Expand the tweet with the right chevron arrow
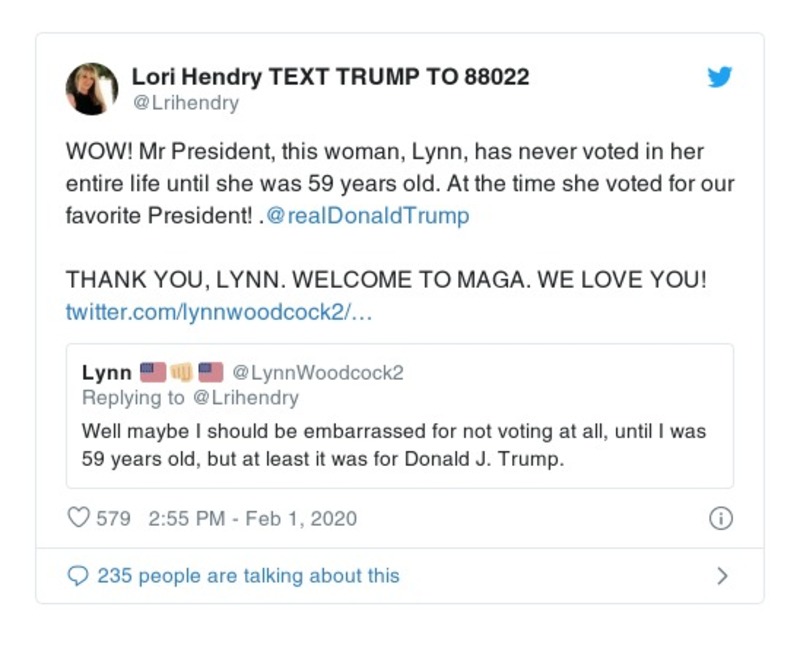The height and width of the screenshot is (654, 800). pos(723,575)
